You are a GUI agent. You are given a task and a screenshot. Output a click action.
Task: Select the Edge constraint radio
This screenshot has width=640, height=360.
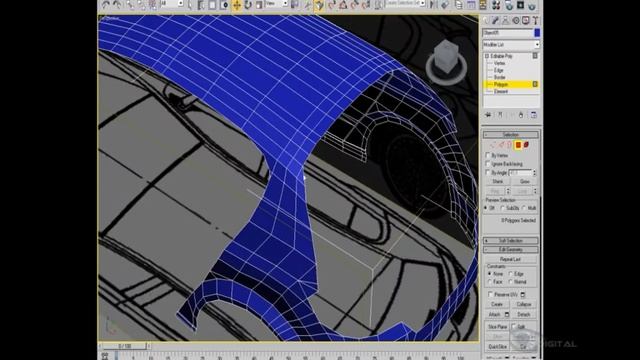[511, 274]
